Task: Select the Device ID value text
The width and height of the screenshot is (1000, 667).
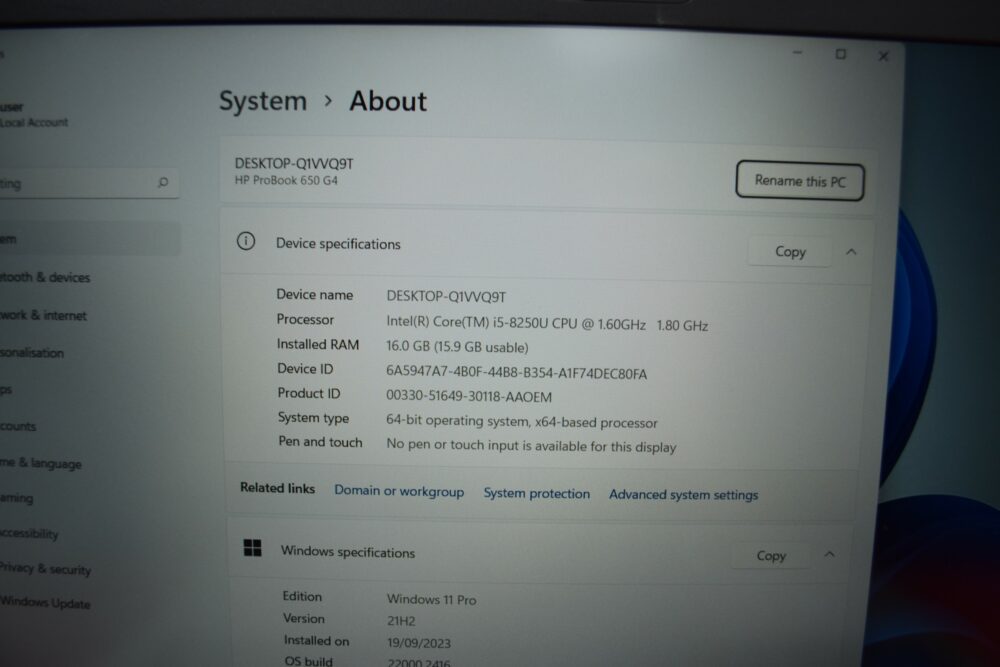Action: (517, 372)
